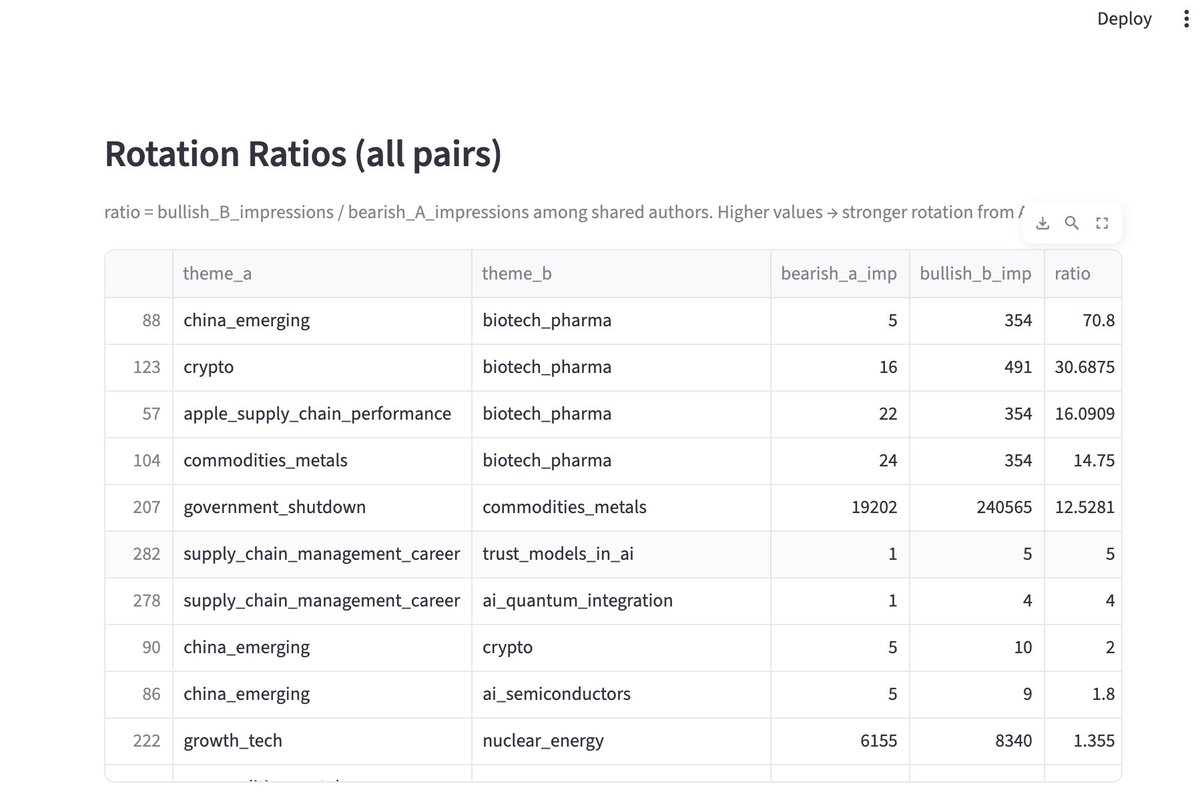This screenshot has width=1200, height=798.
Task: Select row index 90
Action: (x=139, y=647)
